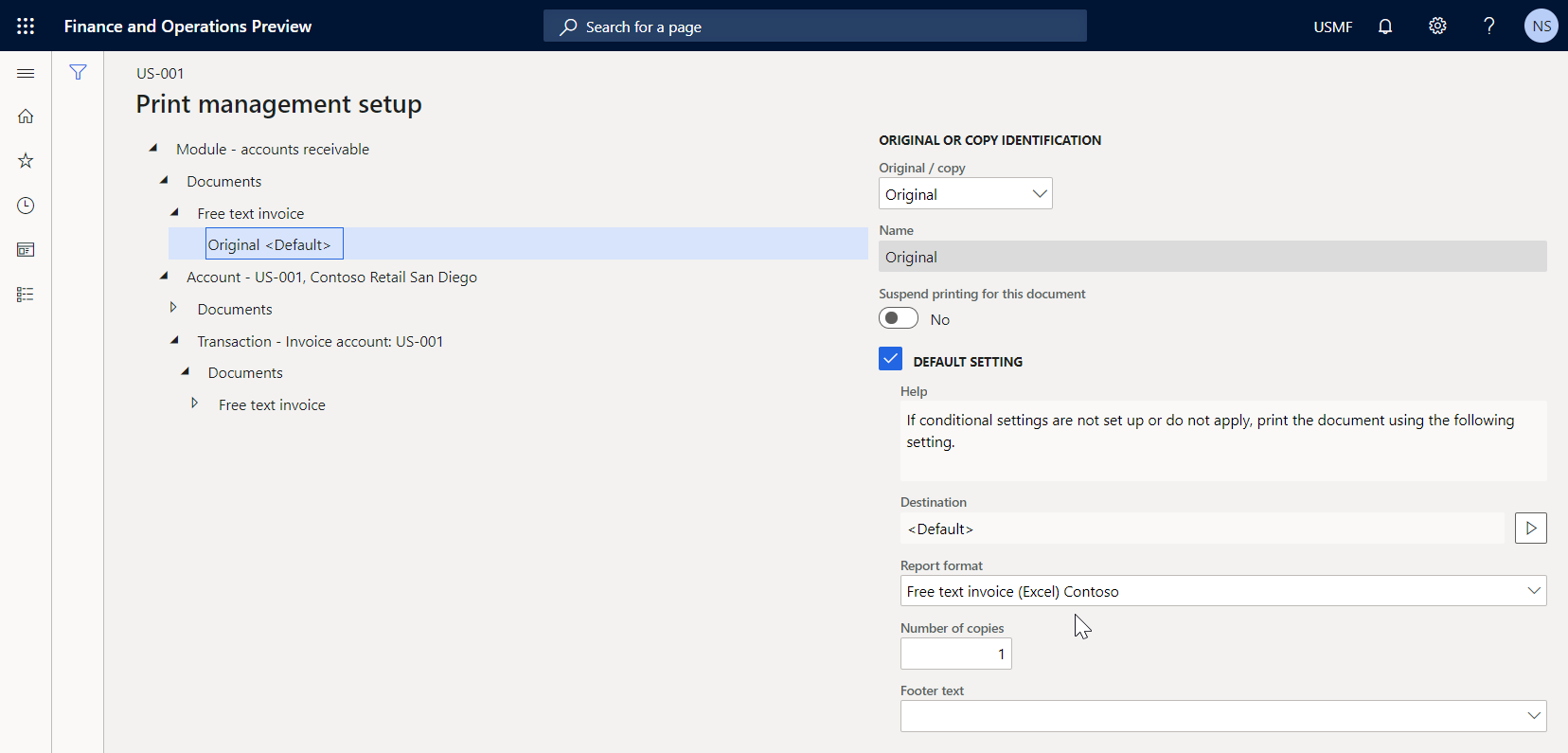Image resolution: width=1568 pixels, height=753 pixels.
Task: Open the help question mark
Action: point(1489,27)
